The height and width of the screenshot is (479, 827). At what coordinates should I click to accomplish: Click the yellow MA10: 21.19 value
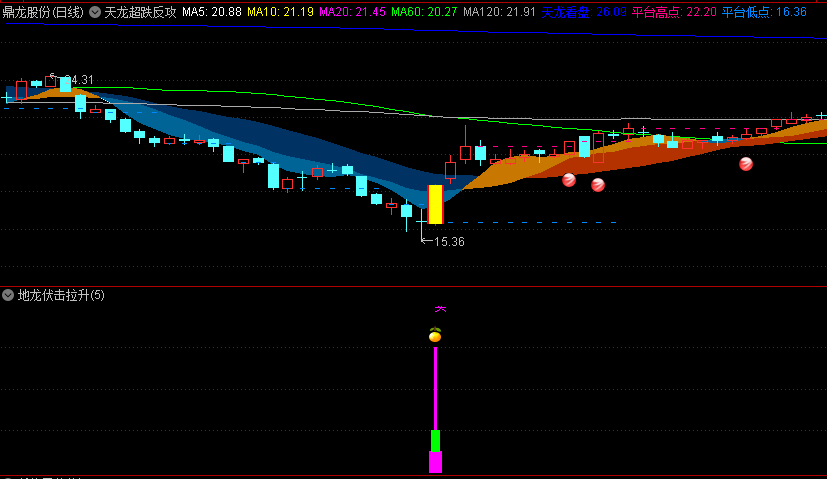tap(280, 12)
